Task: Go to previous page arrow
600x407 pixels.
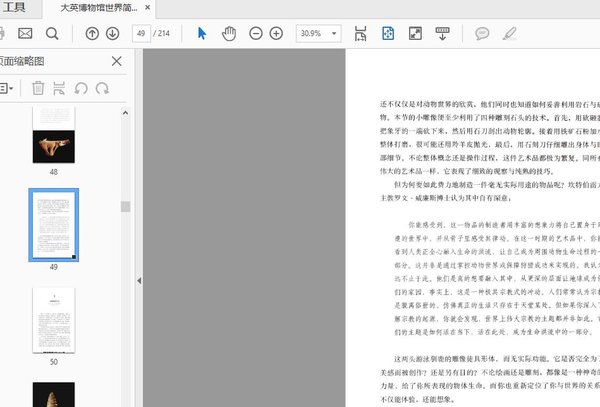Action: [92, 34]
